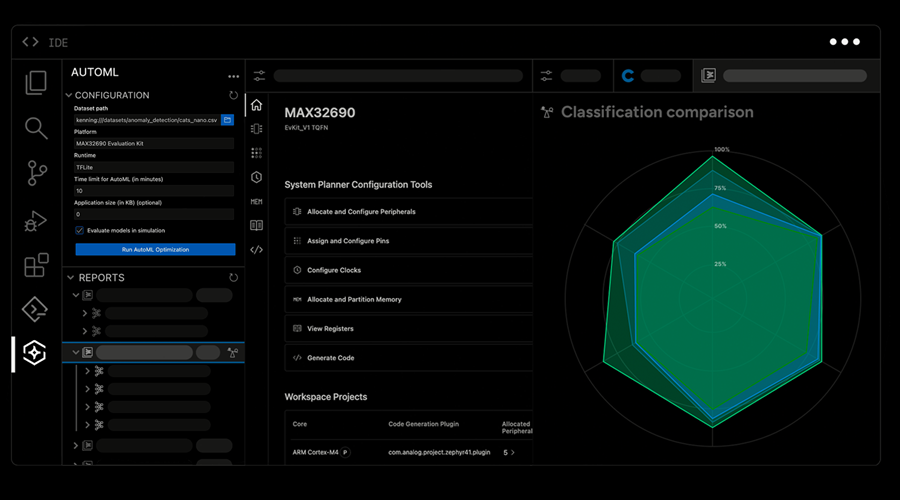Click the IDE code brackets icon

[x=30, y=42]
